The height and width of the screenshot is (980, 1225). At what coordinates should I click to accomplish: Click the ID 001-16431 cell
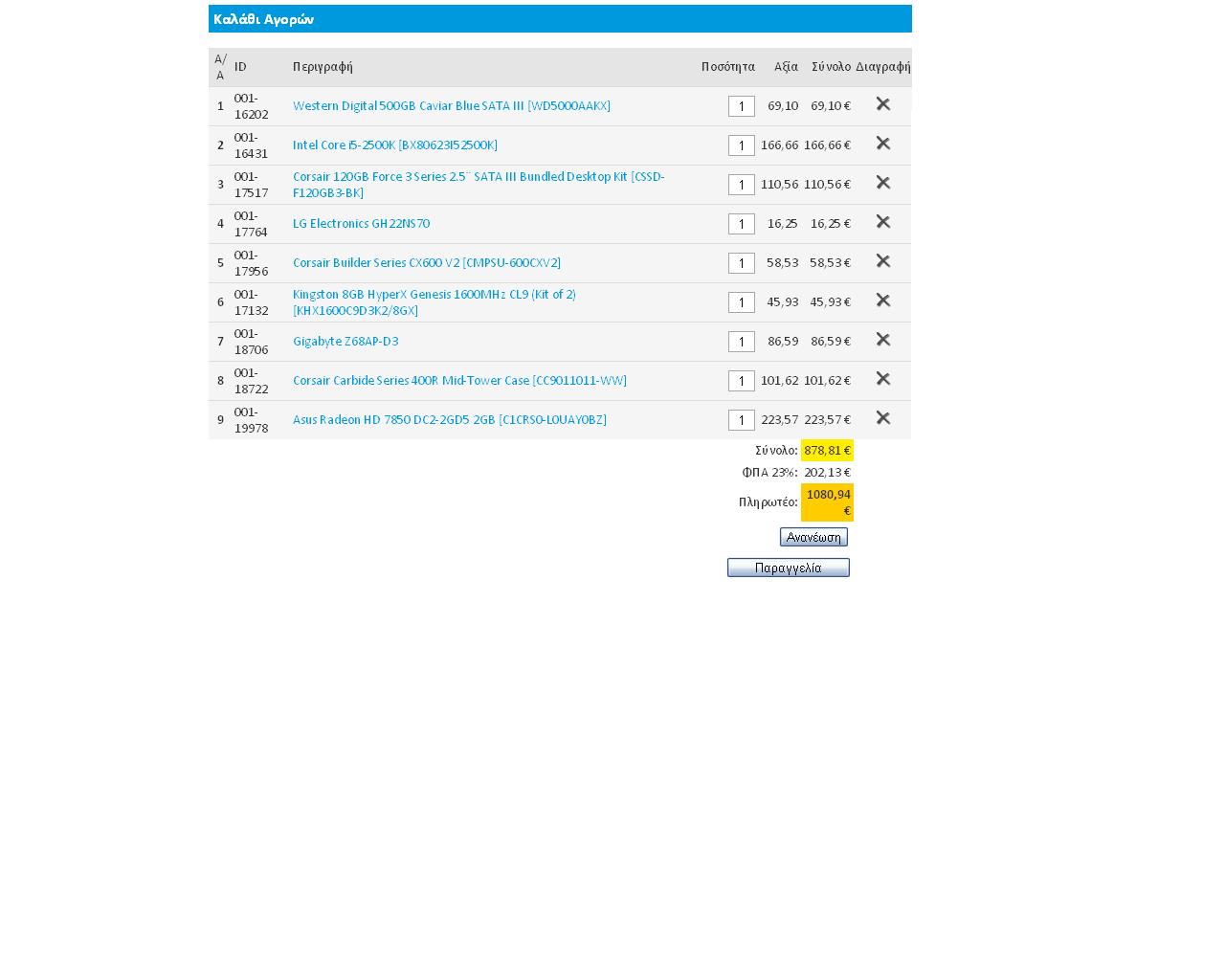pyautogui.click(x=251, y=145)
